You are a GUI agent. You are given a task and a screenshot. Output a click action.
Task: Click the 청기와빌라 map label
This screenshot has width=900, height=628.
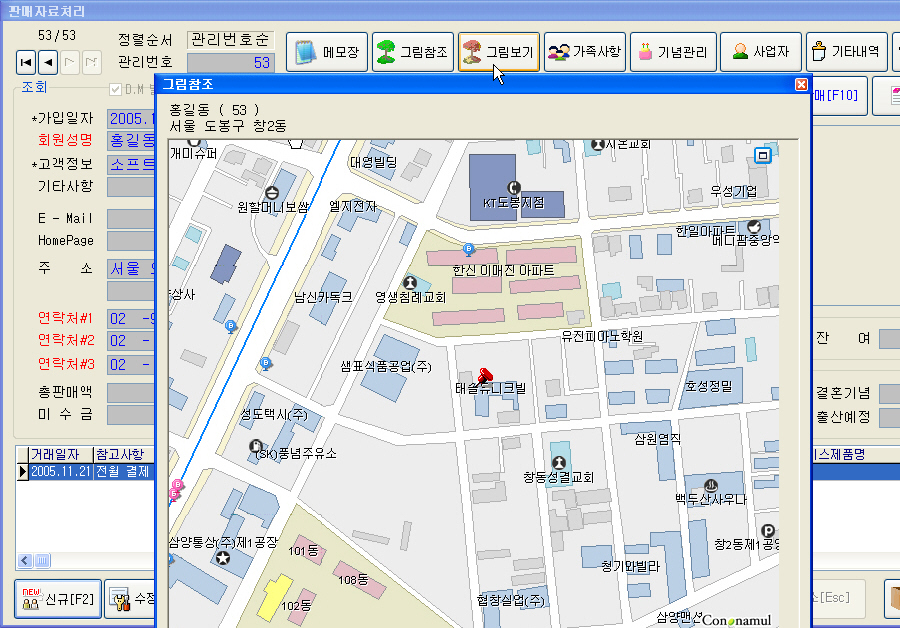[630, 566]
